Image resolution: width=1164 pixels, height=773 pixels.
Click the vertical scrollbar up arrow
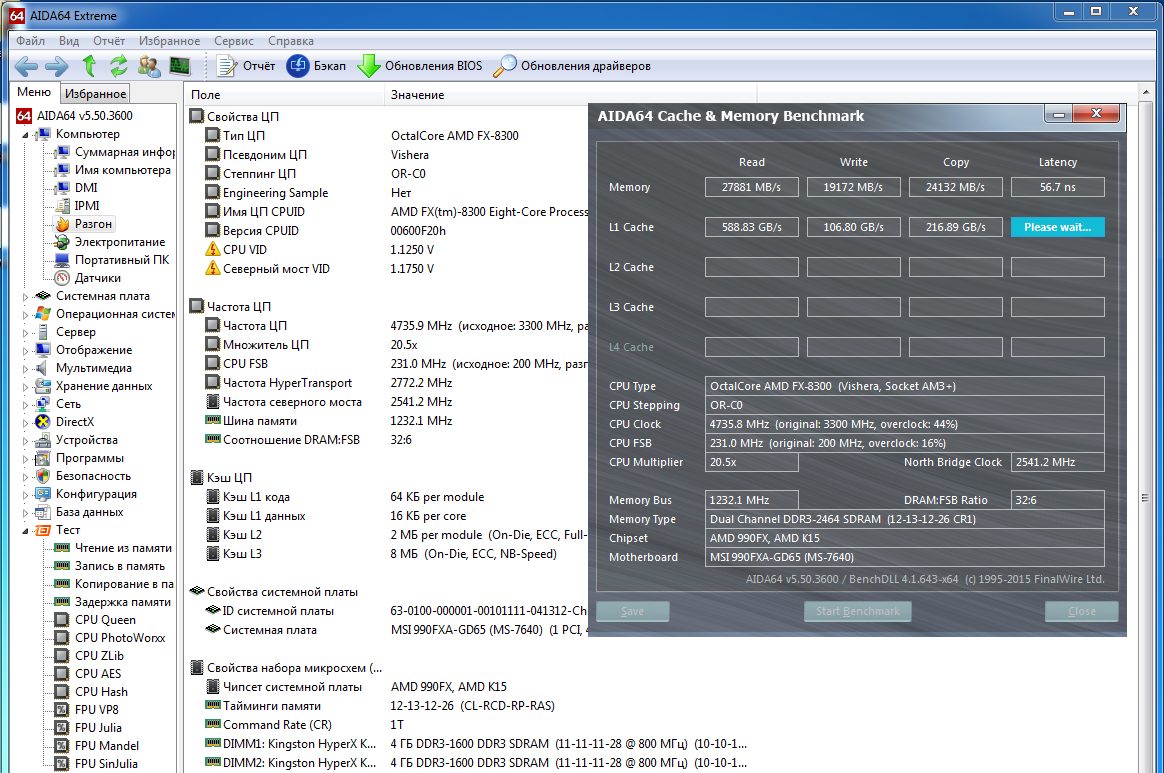pos(1145,92)
